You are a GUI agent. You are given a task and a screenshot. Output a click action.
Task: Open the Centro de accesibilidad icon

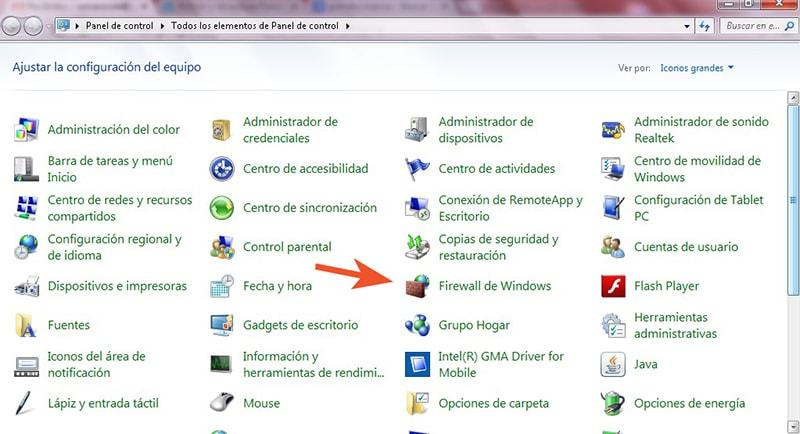tap(221, 169)
